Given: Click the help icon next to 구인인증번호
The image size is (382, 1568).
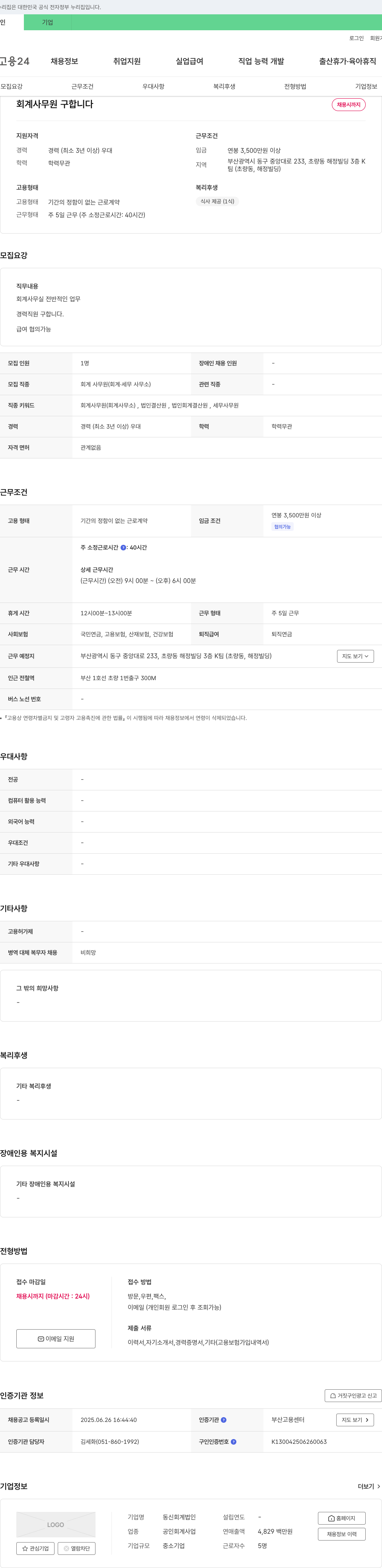Looking at the screenshot, I should (234, 1441).
